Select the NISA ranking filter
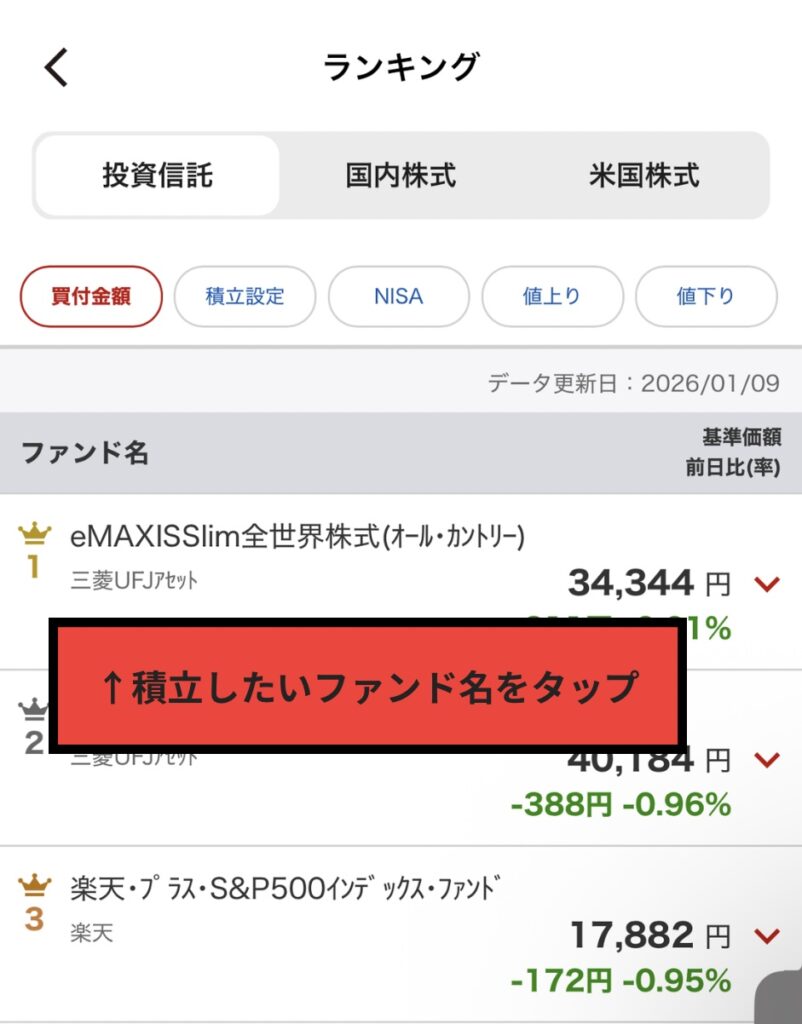 pos(398,296)
